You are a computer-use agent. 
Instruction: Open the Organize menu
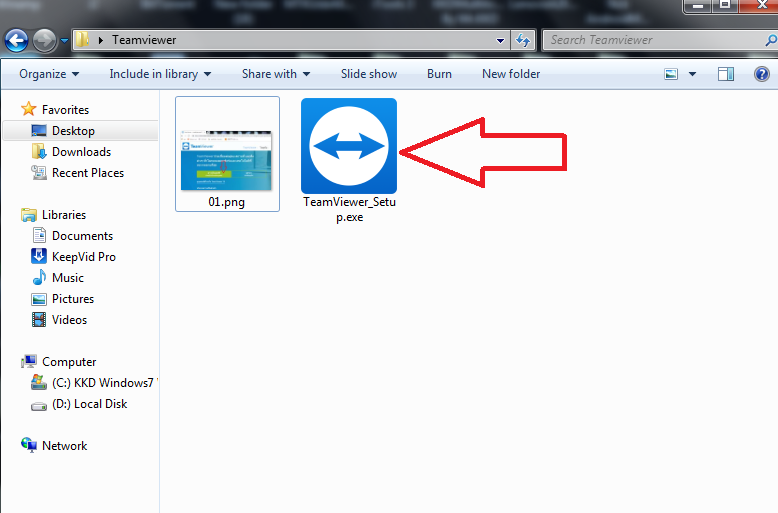tap(49, 74)
